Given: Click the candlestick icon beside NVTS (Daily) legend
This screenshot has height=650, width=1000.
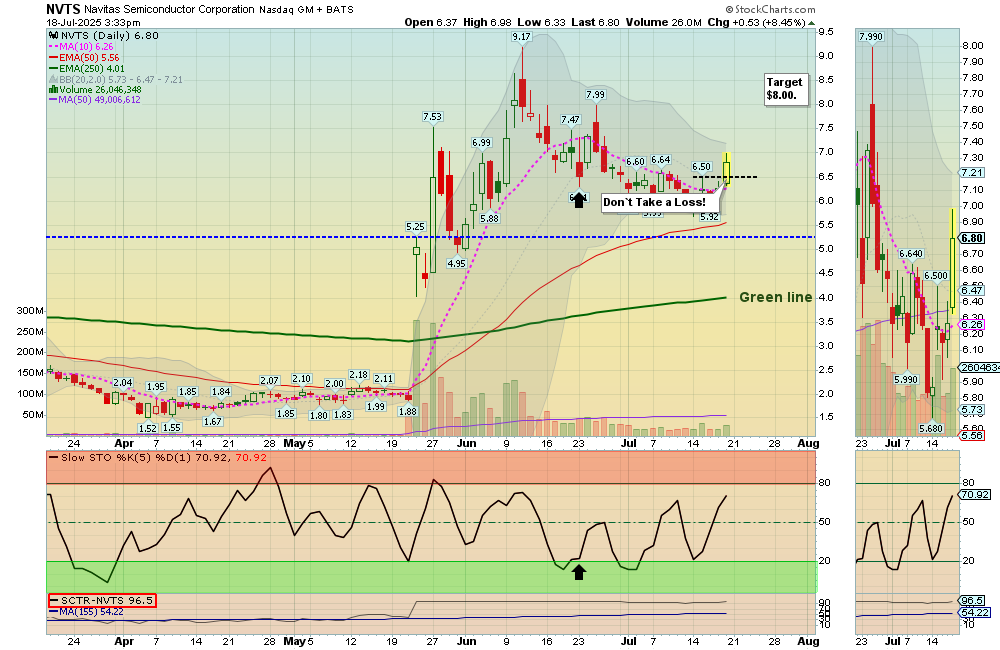Looking at the screenshot, I should coord(54,36).
